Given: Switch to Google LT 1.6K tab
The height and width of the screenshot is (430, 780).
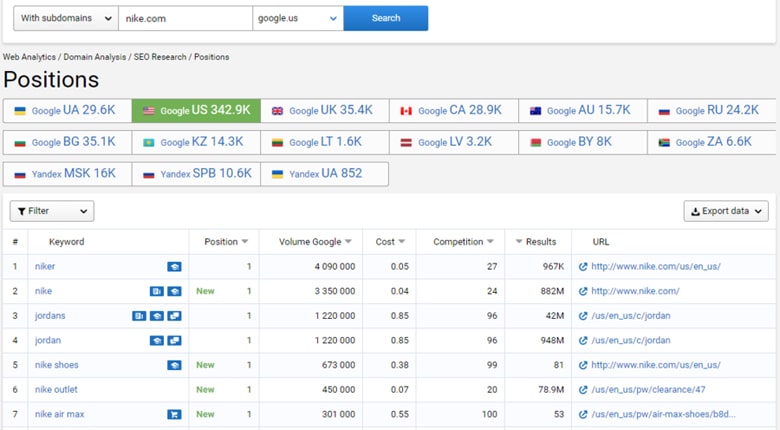Looking at the screenshot, I should click(x=325, y=142).
